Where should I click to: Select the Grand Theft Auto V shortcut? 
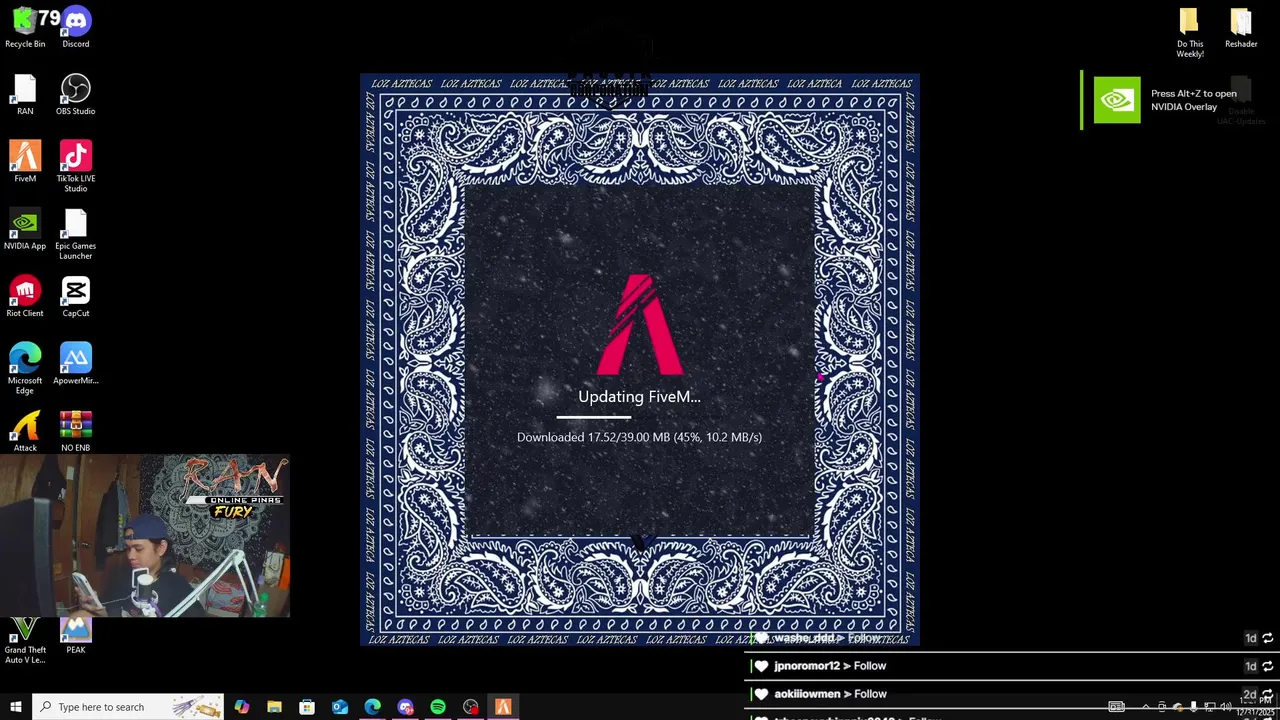pyautogui.click(x=25, y=641)
